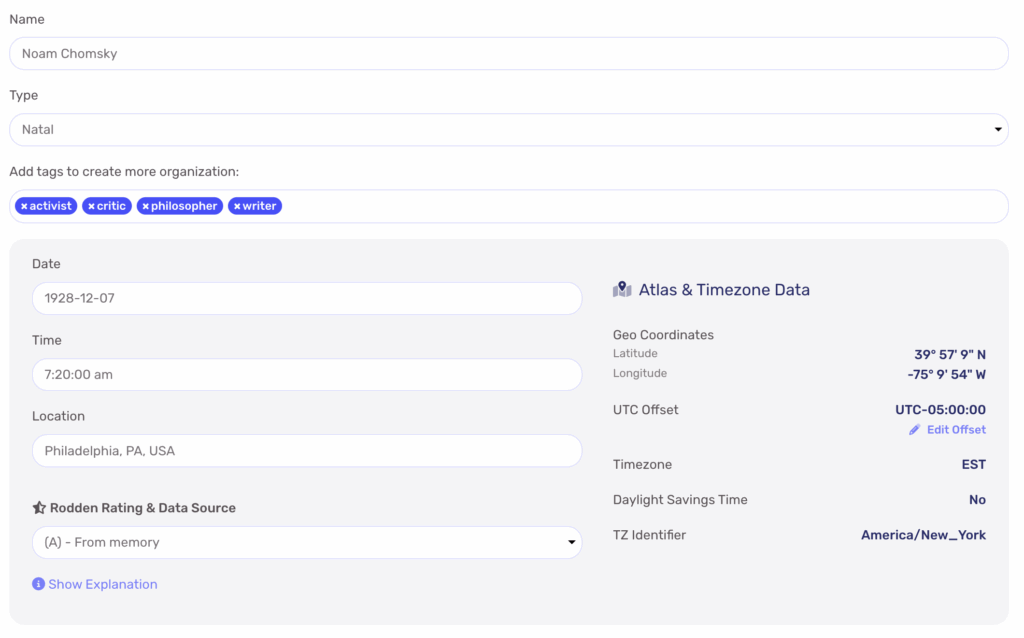Remove the philosopher tag via its x
The height and width of the screenshot is (638, 1024).
[145, 206]
